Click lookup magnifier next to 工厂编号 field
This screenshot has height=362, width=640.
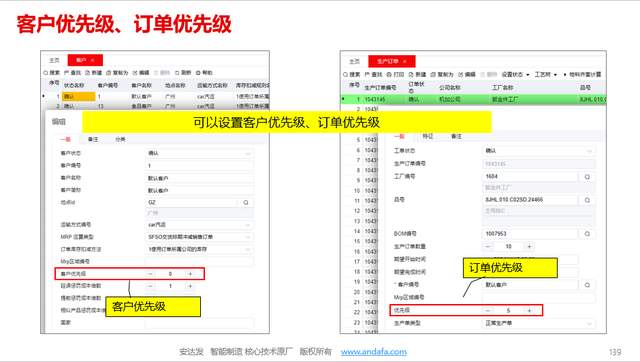point(587,177)
